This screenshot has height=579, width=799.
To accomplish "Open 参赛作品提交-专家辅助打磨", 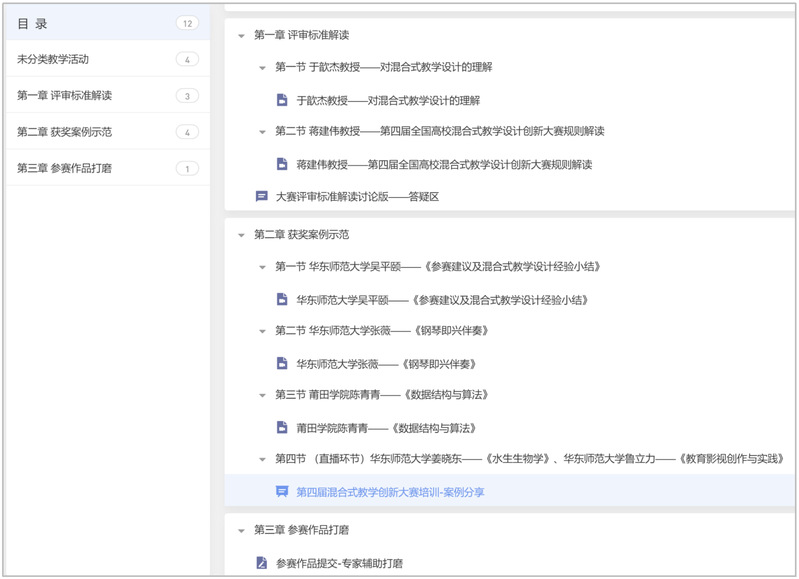I will pos(339,563).
